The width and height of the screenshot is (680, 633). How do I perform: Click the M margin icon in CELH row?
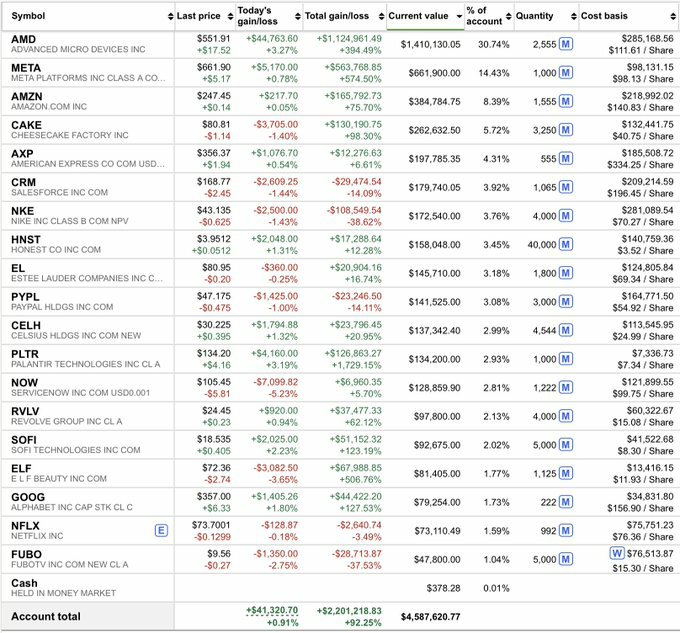566,330
